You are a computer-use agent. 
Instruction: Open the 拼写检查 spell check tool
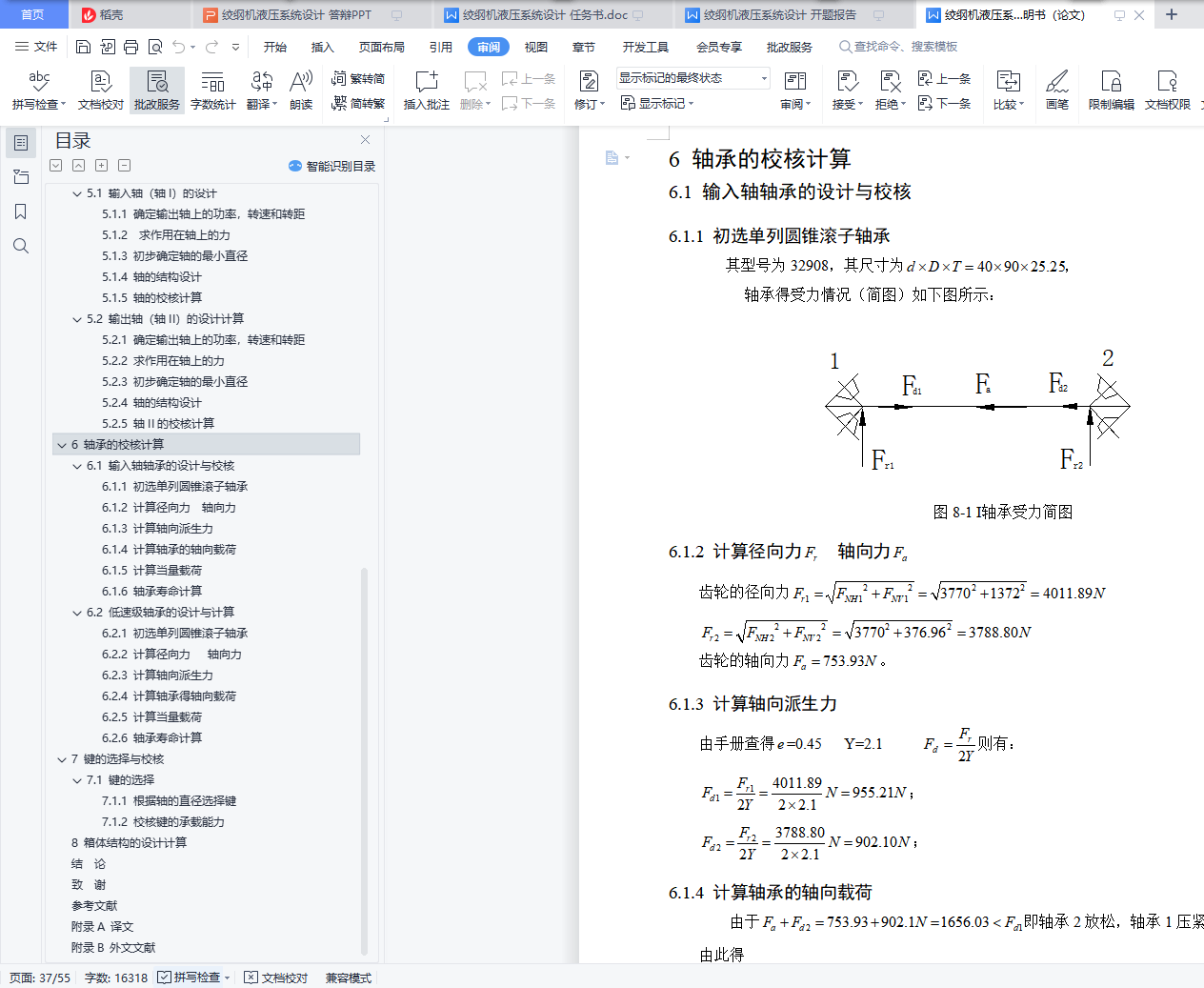[x=39, y=91]
